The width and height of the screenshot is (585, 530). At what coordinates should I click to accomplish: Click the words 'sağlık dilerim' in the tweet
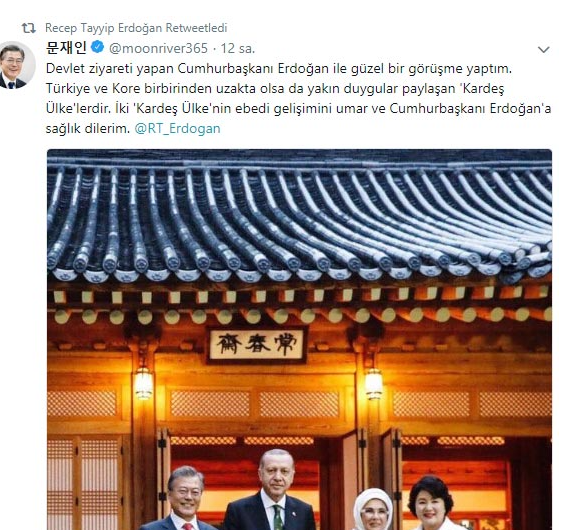click(x=87, y=128)
